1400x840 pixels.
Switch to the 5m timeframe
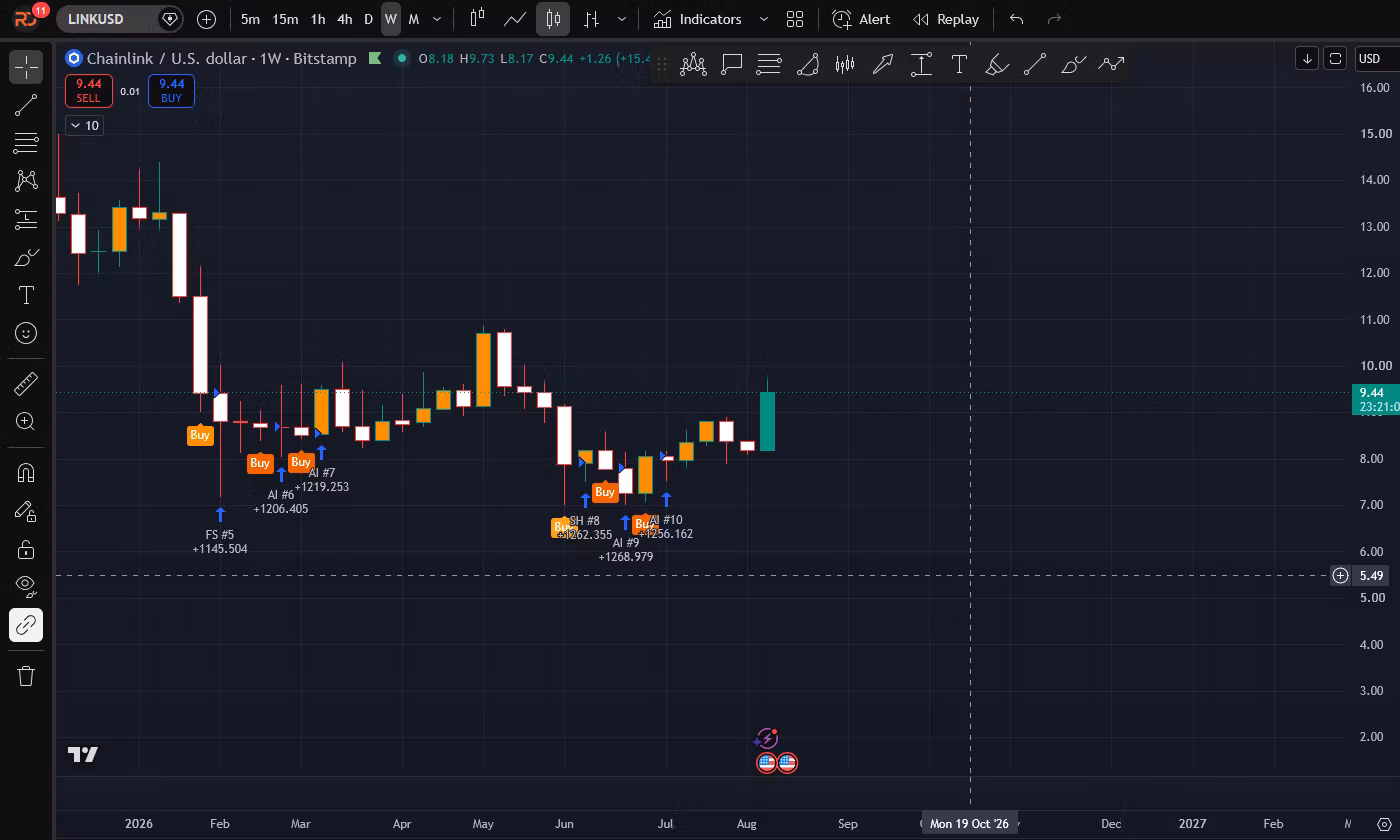pyautogui.click(x=250, y=19)
